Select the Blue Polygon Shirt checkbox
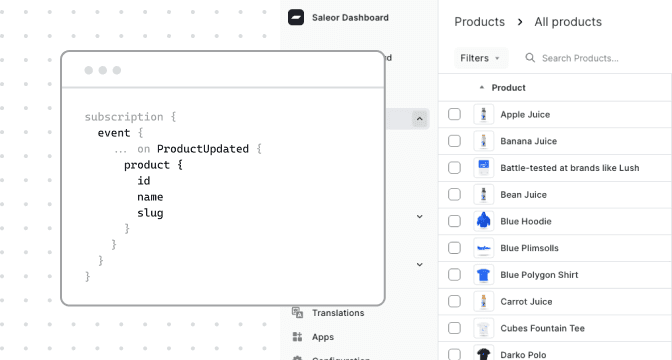This screenshot has height=360, width=672. [x=454, y=275]
